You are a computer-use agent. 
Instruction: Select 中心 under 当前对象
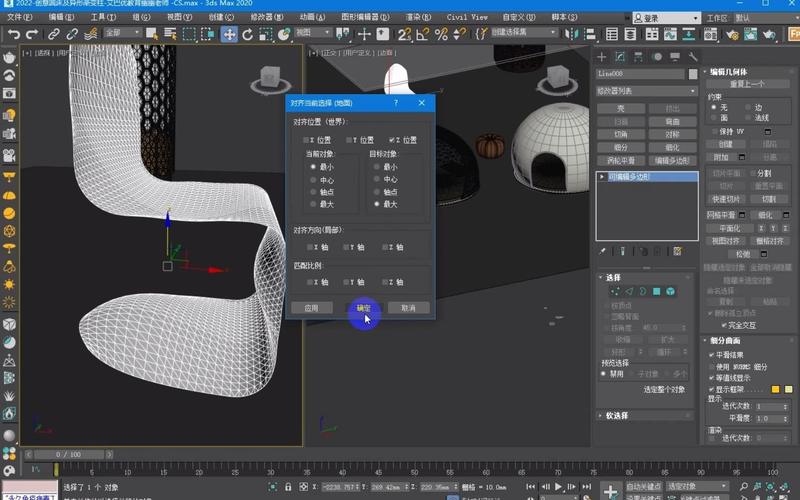click(x=313, y=179)
